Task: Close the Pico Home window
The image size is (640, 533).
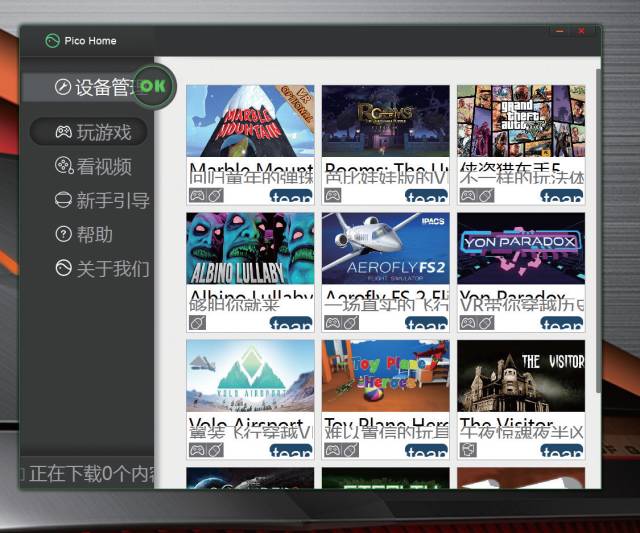Action: point(582,31)
